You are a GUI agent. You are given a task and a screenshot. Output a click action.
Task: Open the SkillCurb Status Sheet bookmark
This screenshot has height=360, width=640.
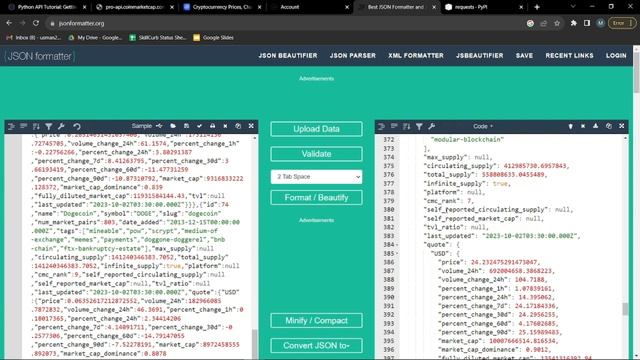158,38
